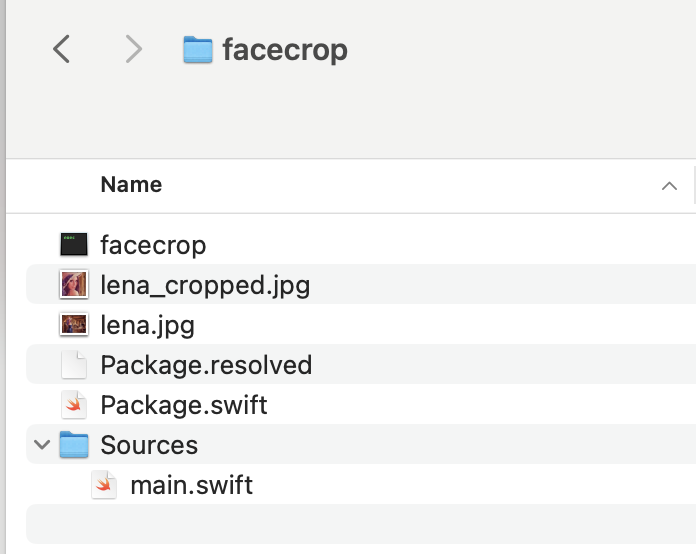Select the main.swift Swift file icon
Image resolution: width=696 pixels, height=554 pixels.
tap(104, 485)
